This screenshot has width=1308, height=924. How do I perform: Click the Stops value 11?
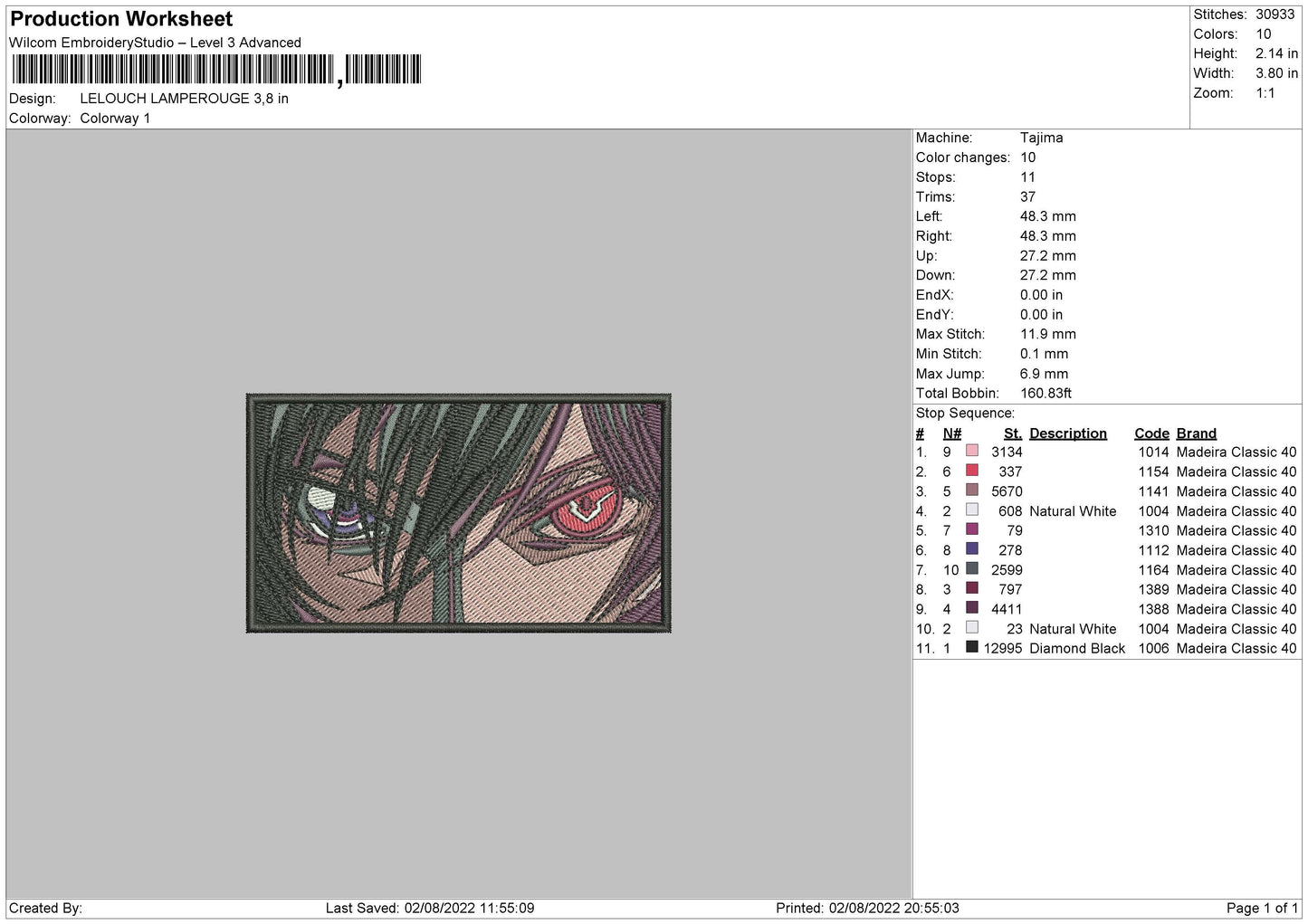coord(1027,177)
